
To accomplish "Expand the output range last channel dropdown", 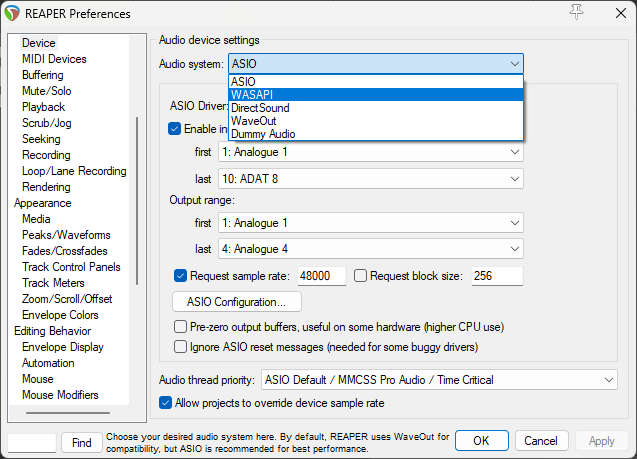I will (371, 249).
